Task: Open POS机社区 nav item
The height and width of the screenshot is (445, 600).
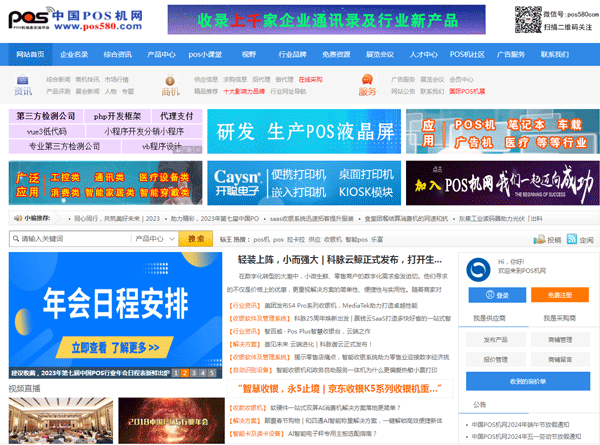Action: [x=467, y=54]
